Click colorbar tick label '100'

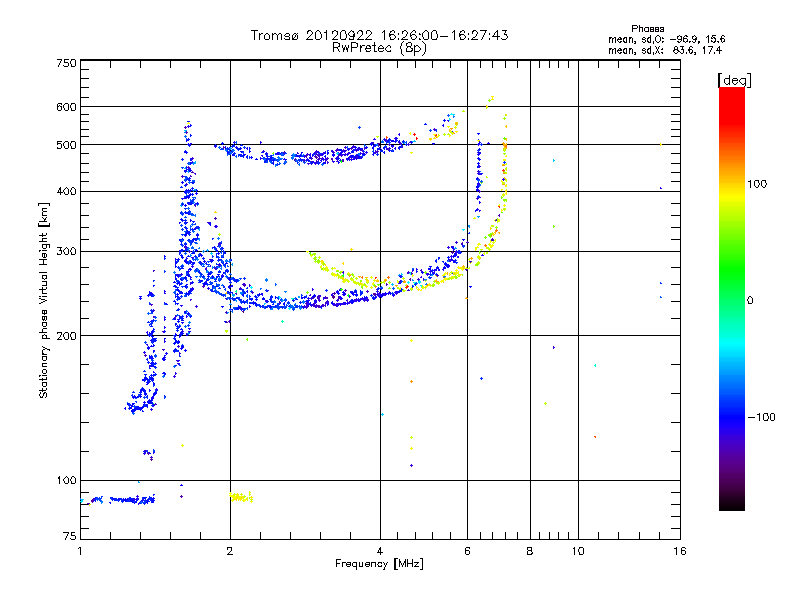pyautogui.click(x=757, y=184)
